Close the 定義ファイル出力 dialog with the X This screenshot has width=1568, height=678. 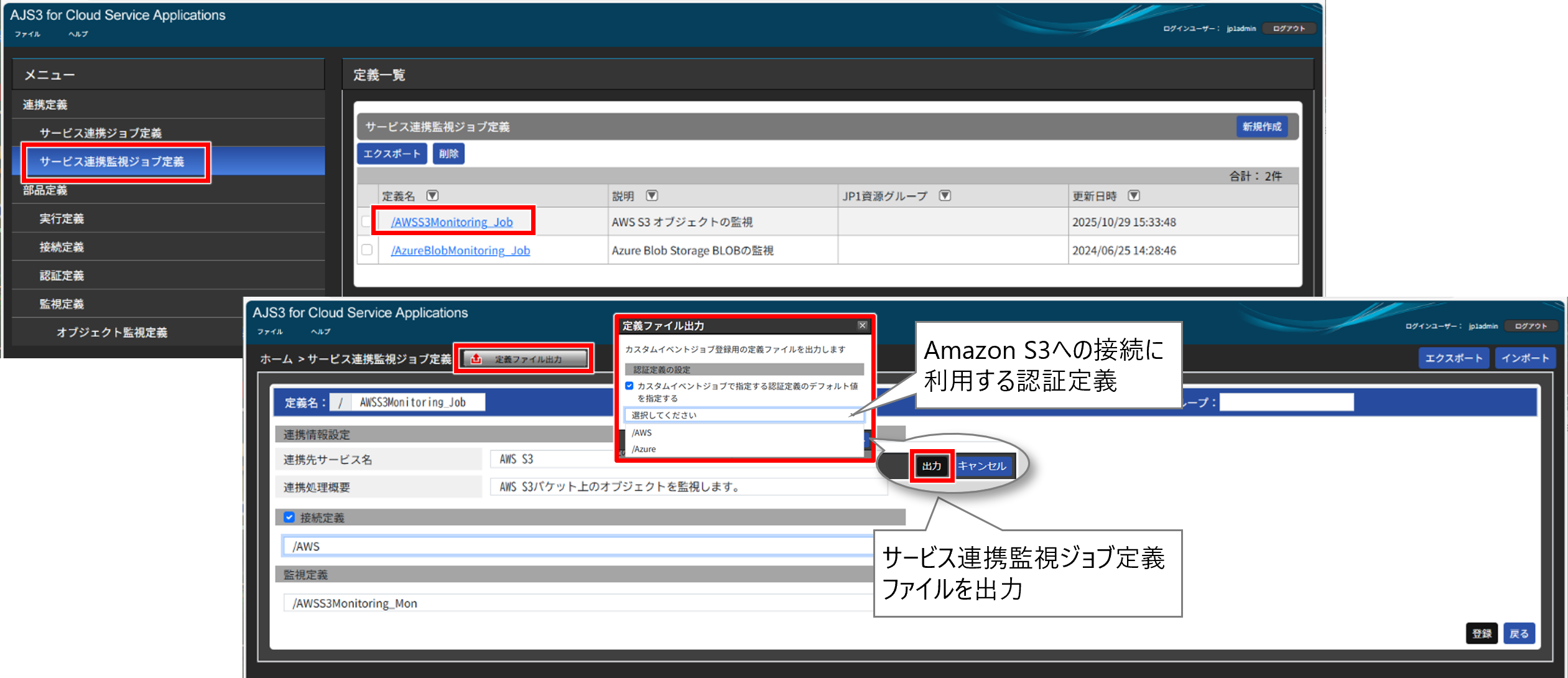(862, 325)
